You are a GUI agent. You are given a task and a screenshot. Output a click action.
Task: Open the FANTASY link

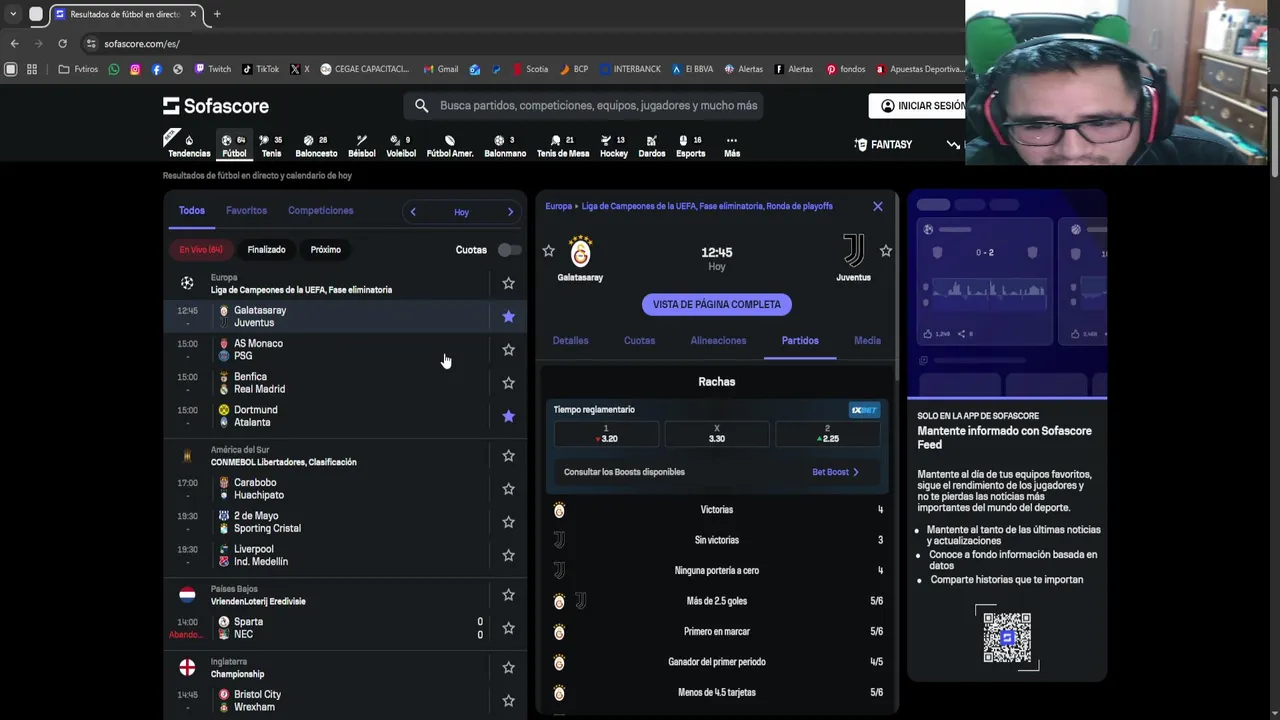[x=883, y=145]
